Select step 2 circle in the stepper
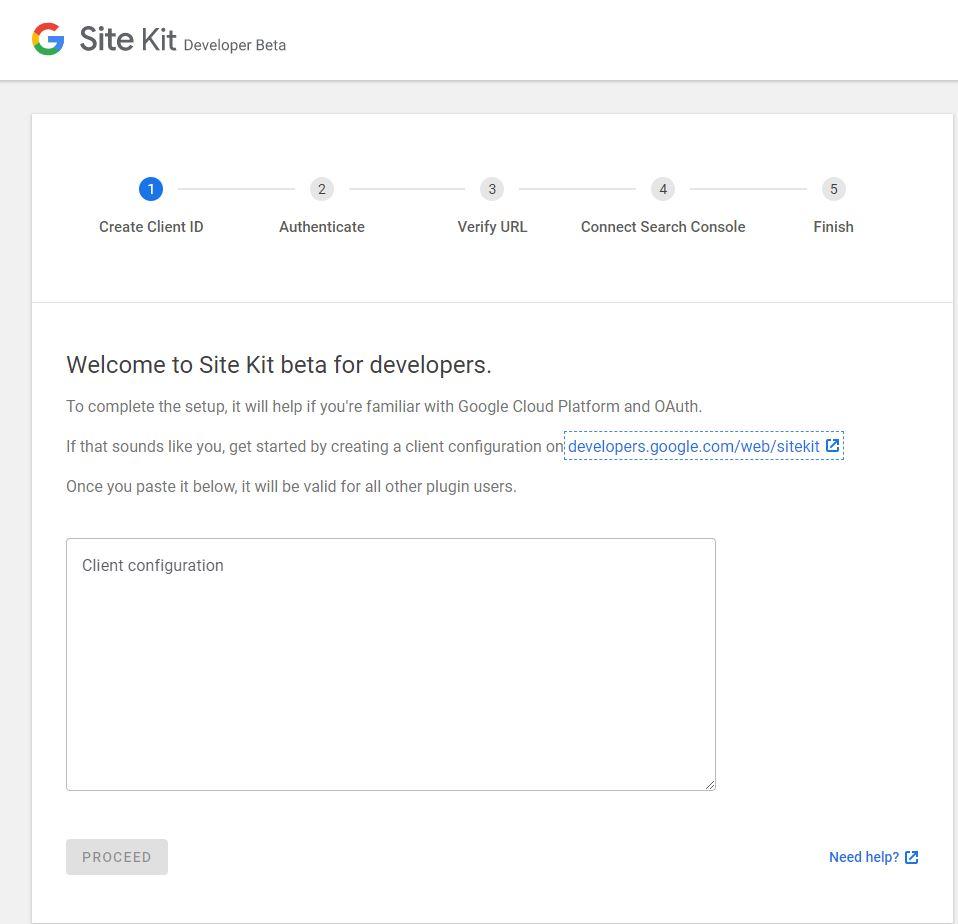Viewport: 958px width, 924px height. (x=322, y=189)
